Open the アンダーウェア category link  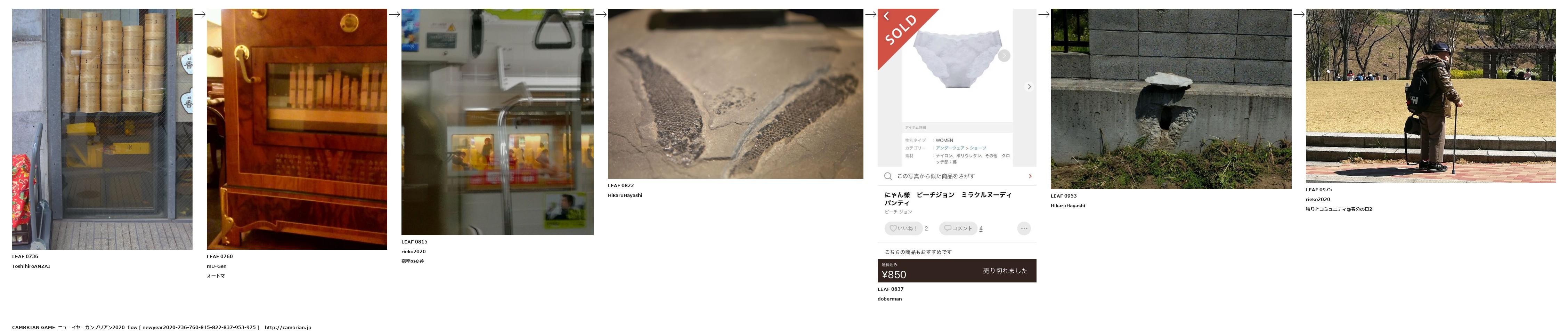click(x=950, y=148)
